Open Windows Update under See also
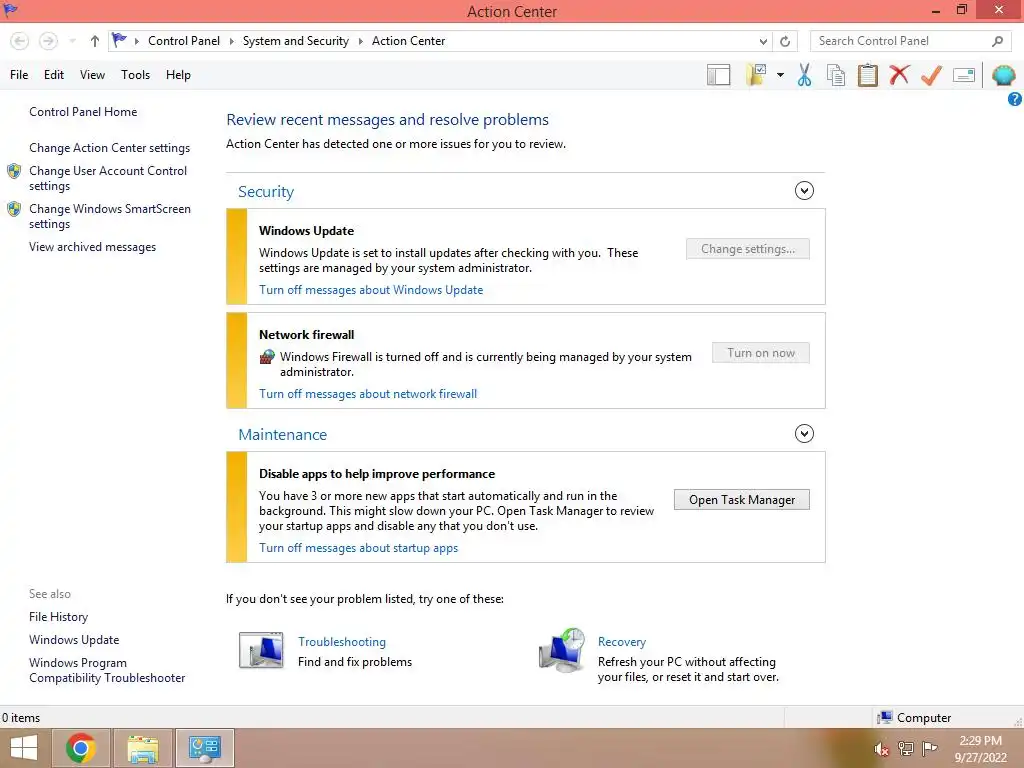This screenshot has height=768, width=1024. [74, 640]
